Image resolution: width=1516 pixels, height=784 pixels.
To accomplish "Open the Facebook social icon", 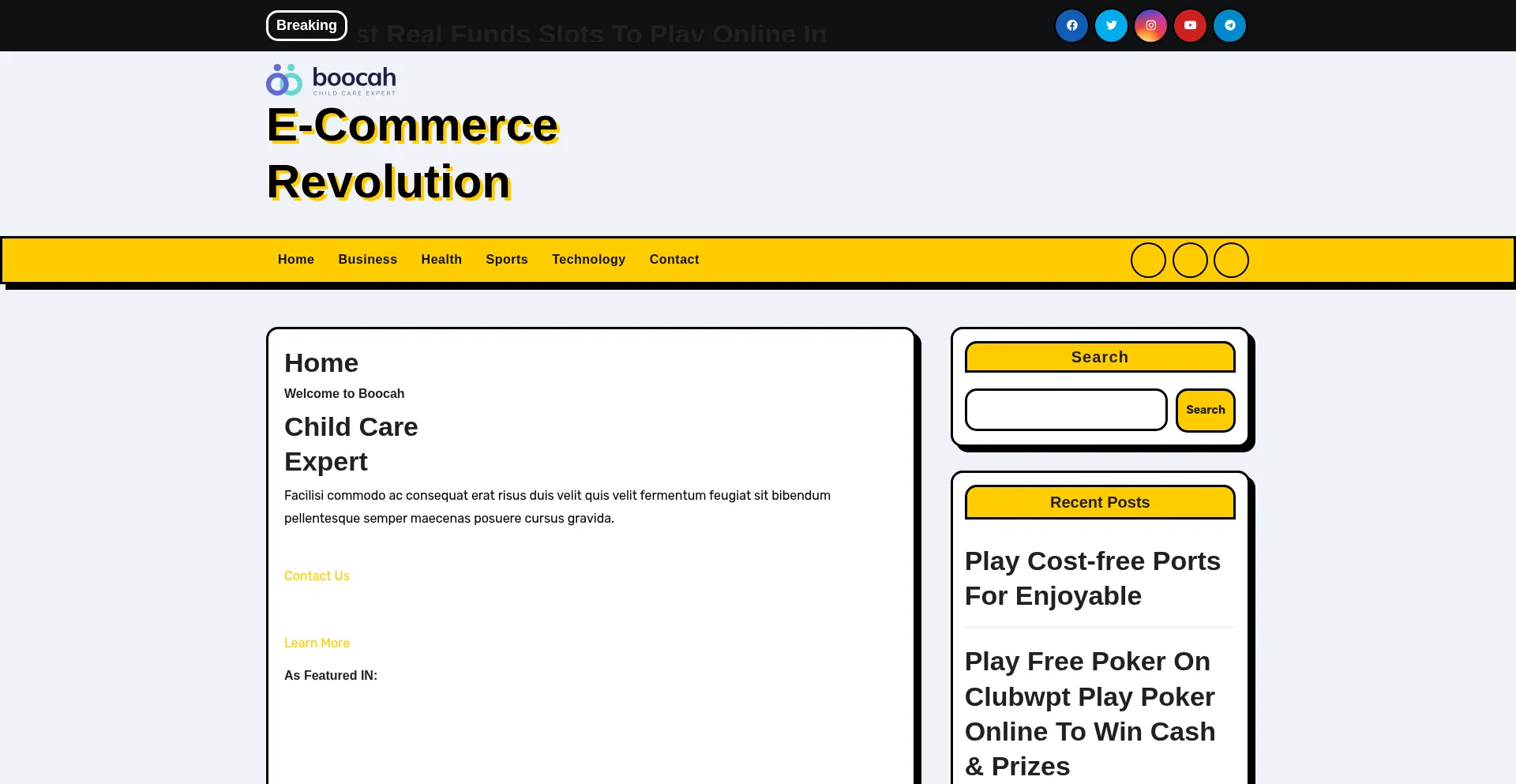I will point(1071,25).
